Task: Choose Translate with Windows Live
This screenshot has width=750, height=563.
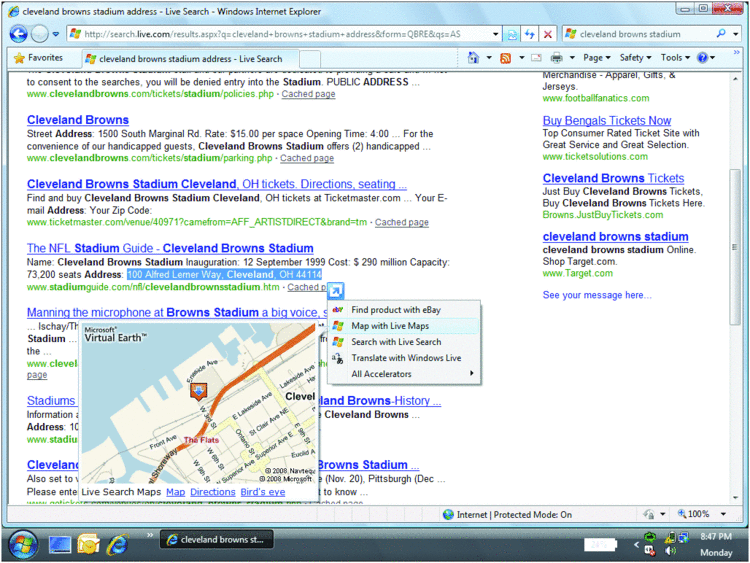Action: tap(404, 358)
